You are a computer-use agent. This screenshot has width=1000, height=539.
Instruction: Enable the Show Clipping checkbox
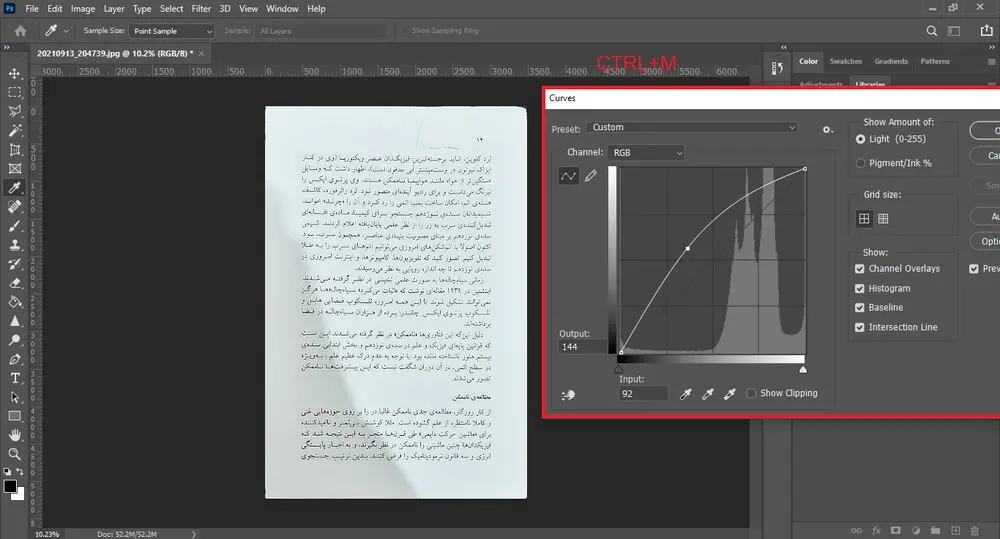tap(751, 394)
